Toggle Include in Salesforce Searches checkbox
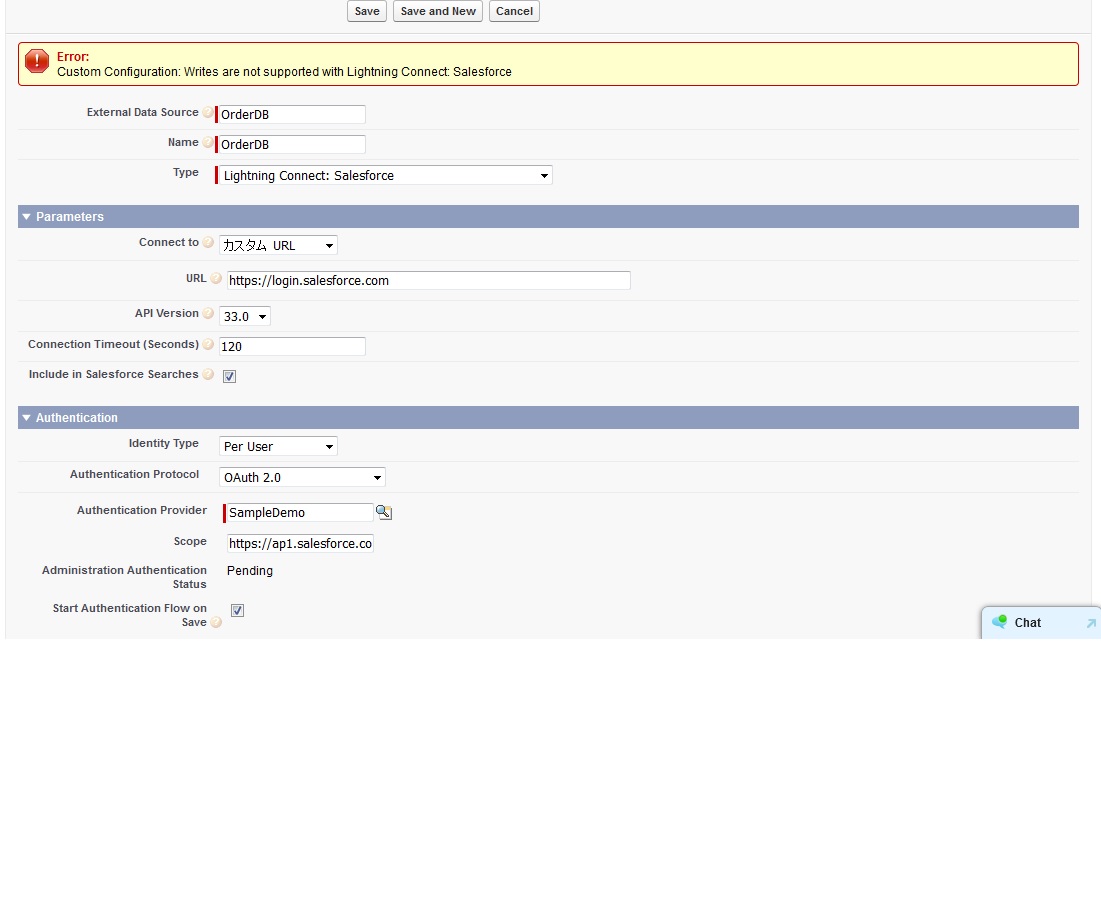The height and width of the screenshot is (906, 1101). click(x=229, y=376)
